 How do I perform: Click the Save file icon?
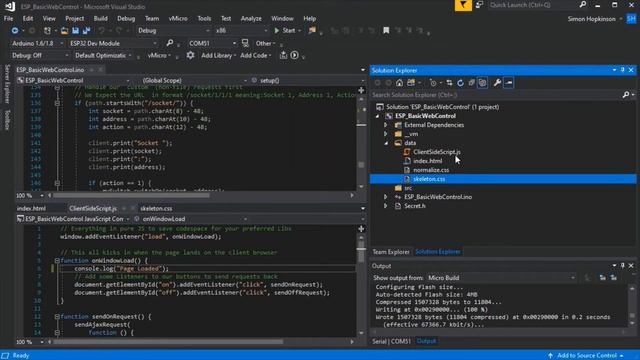pyautogui.click(x=76, y=31)
